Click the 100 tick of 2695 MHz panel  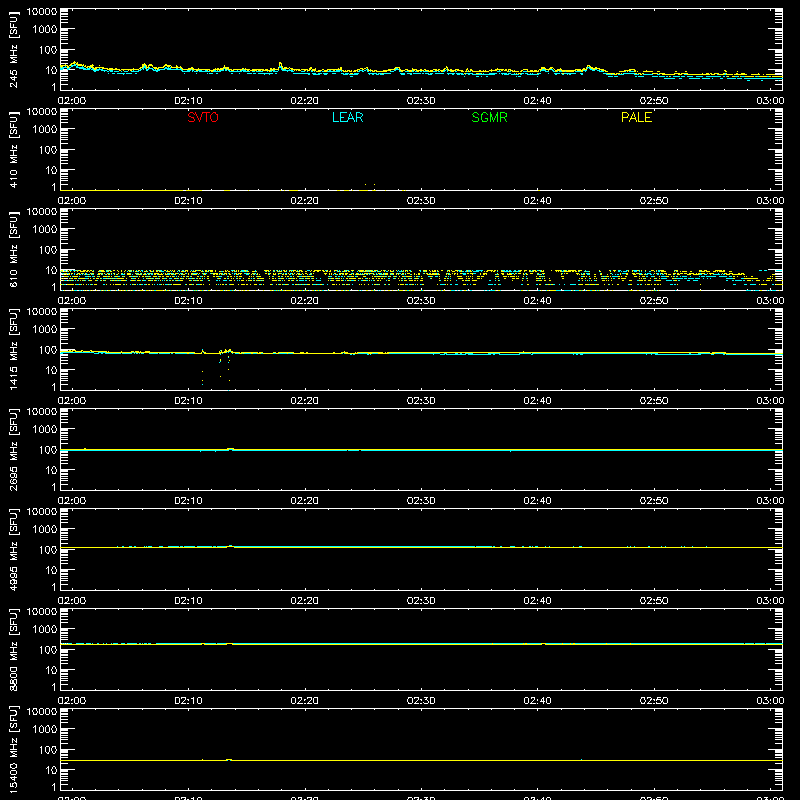(48, 450)
